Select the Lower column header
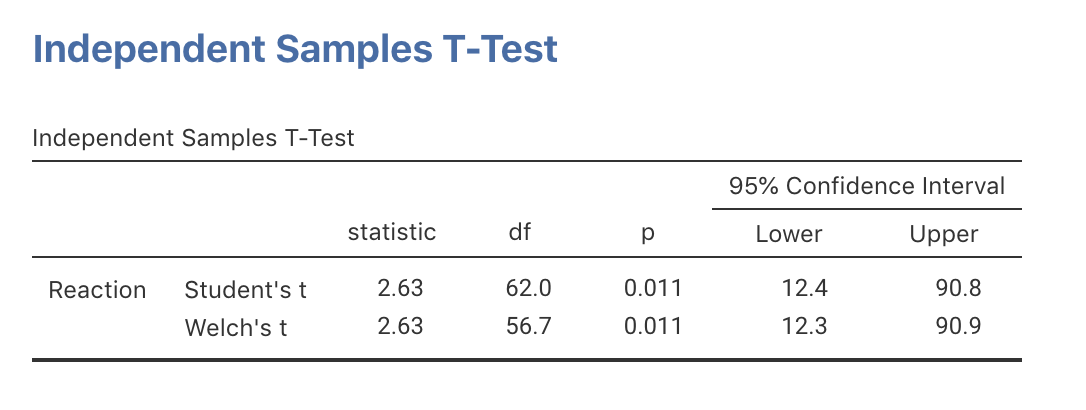The image size is (1086, 410). coord(789,235)
